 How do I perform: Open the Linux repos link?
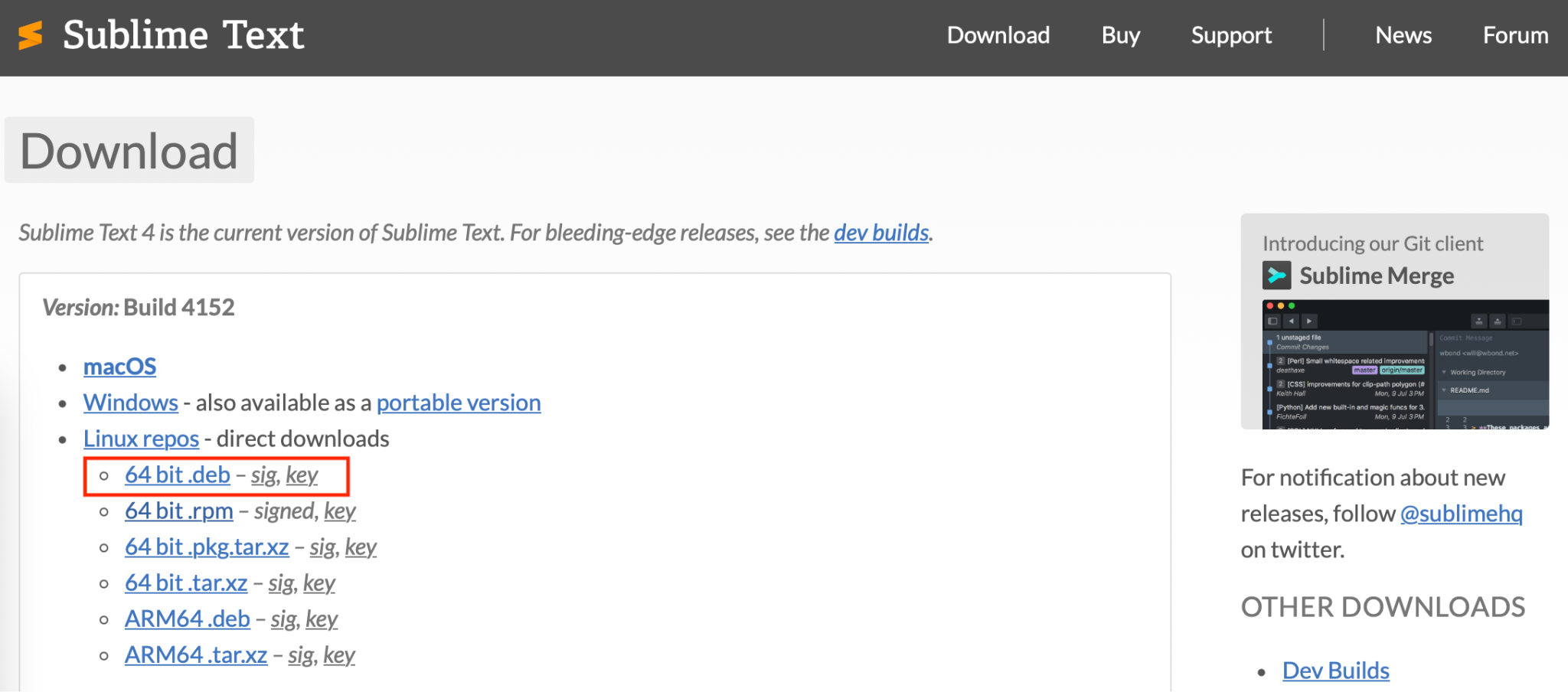pyautogui.click(x=141, y=439)
